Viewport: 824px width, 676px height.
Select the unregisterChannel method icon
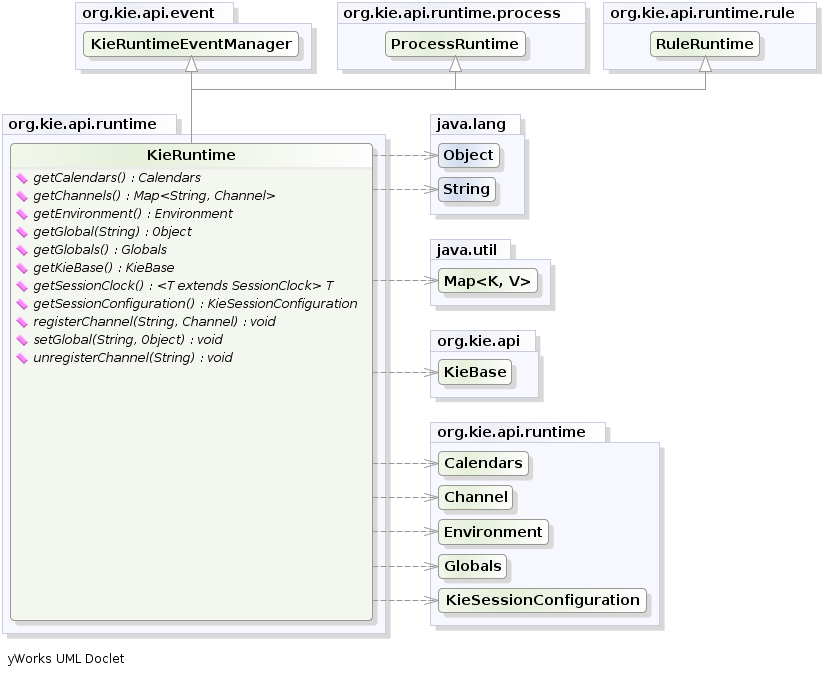pyautogui.click(x=22, y=358)
